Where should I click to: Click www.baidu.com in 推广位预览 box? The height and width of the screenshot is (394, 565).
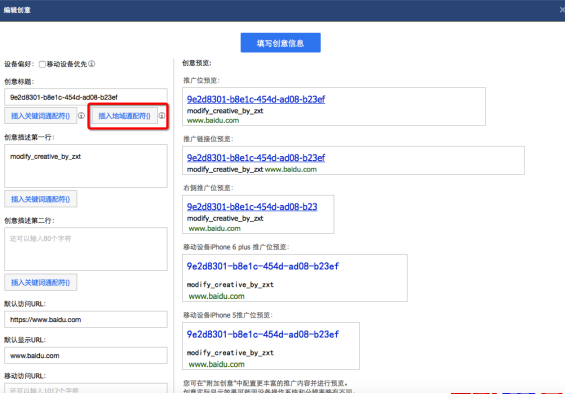[213, 120]
